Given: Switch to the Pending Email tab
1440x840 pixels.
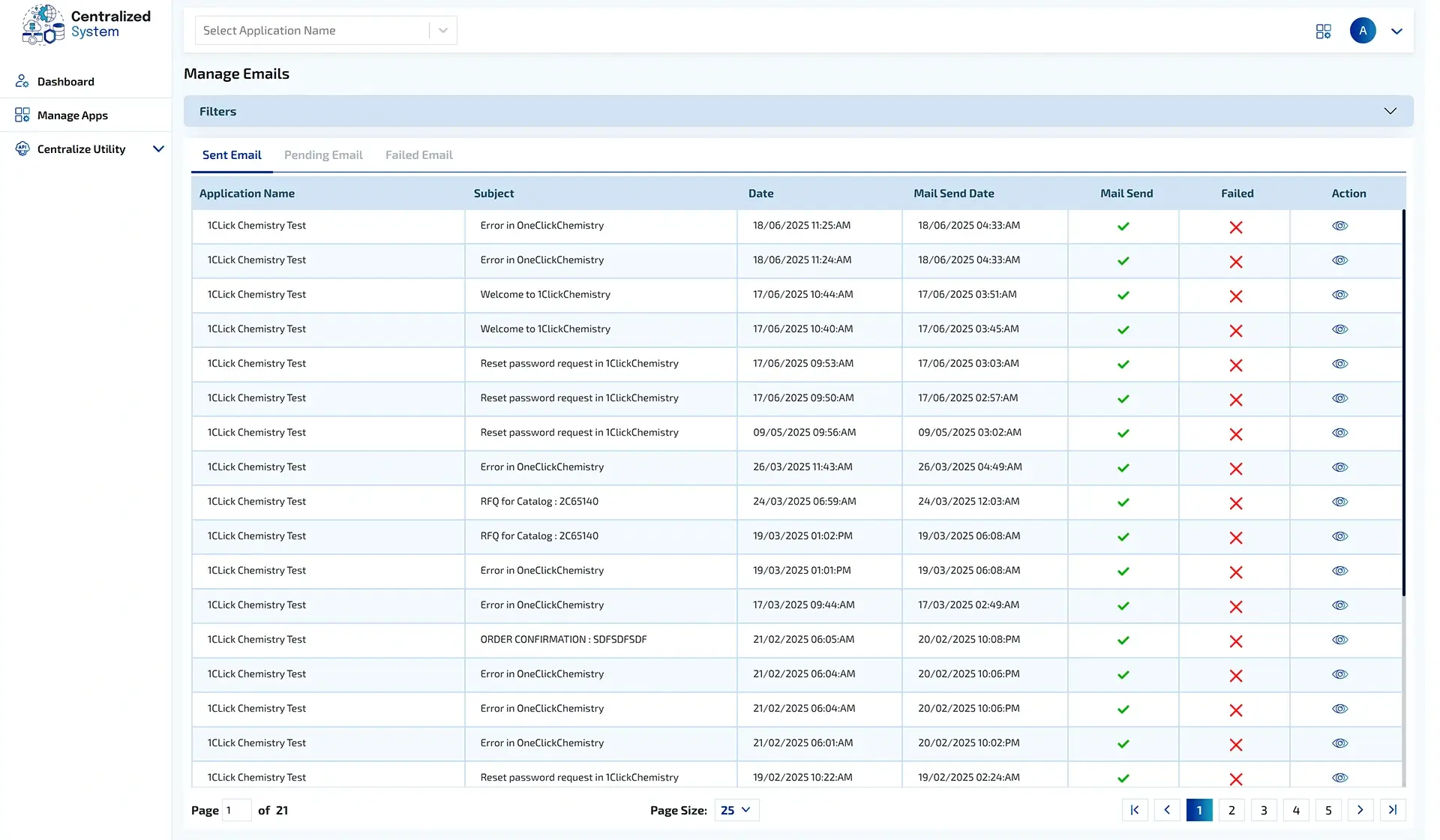Looking at the screenshot, I should click(x=323, y=155).
